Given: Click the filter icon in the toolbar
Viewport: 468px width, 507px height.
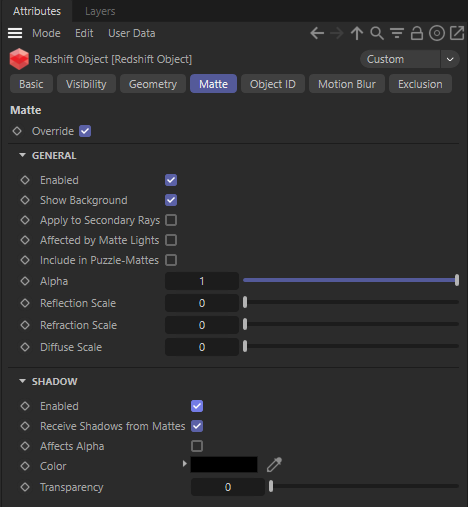Looking at the screenshot, I should point(397,33).
